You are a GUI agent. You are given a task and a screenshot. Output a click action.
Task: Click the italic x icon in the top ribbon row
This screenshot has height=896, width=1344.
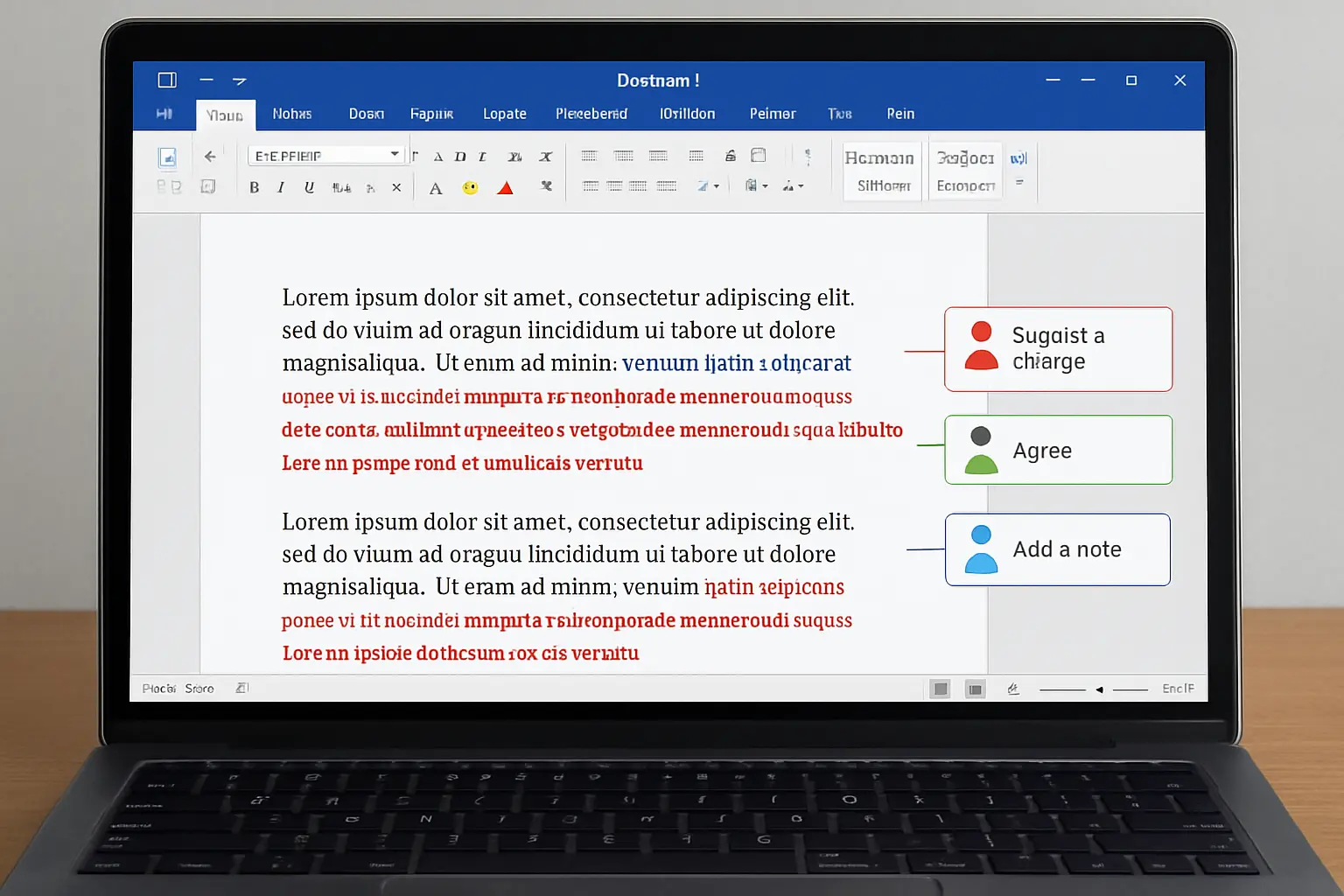pyautogui.click(x=545, y=157)
